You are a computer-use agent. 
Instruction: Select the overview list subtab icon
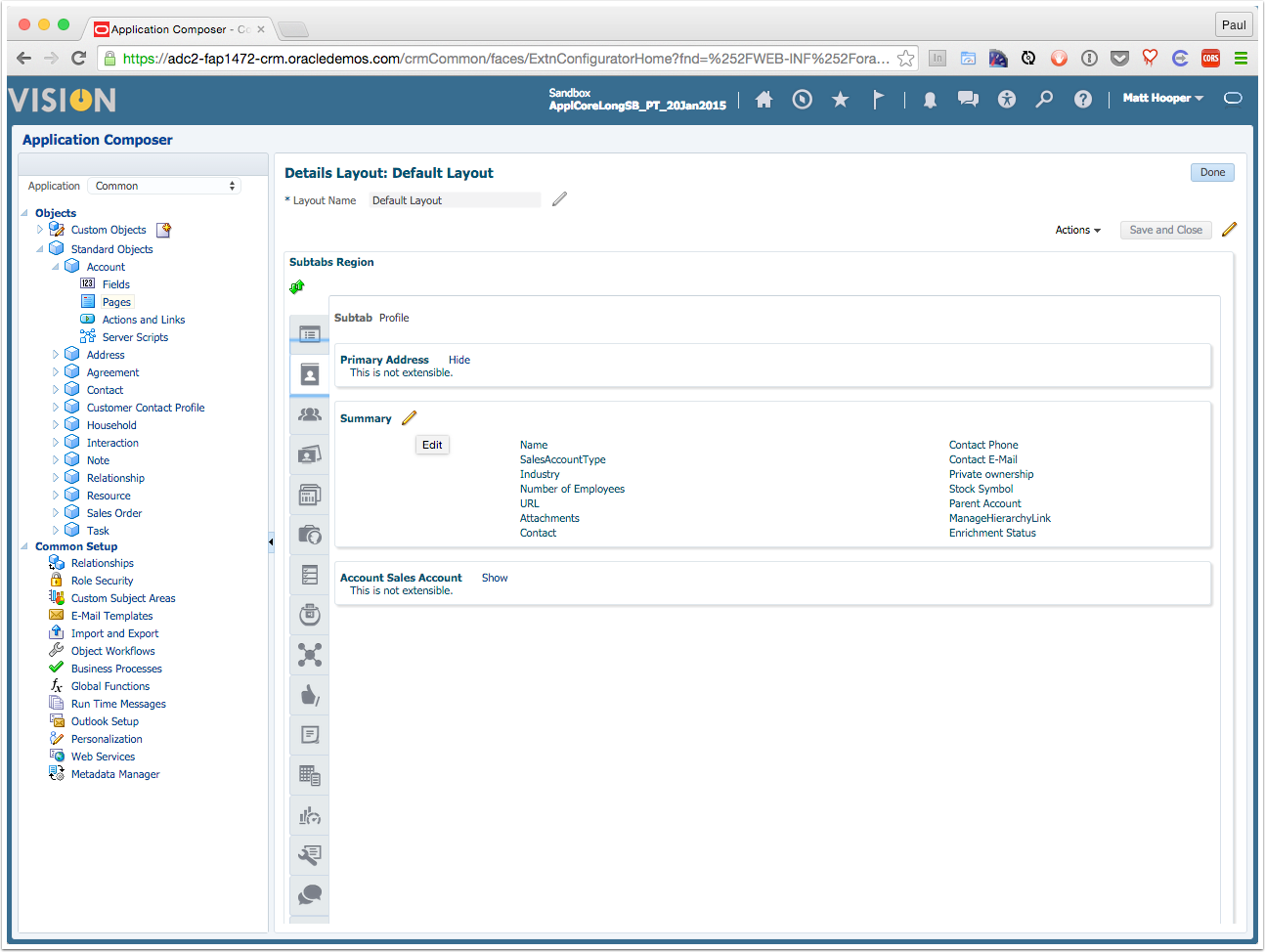(x=310, y=334)
